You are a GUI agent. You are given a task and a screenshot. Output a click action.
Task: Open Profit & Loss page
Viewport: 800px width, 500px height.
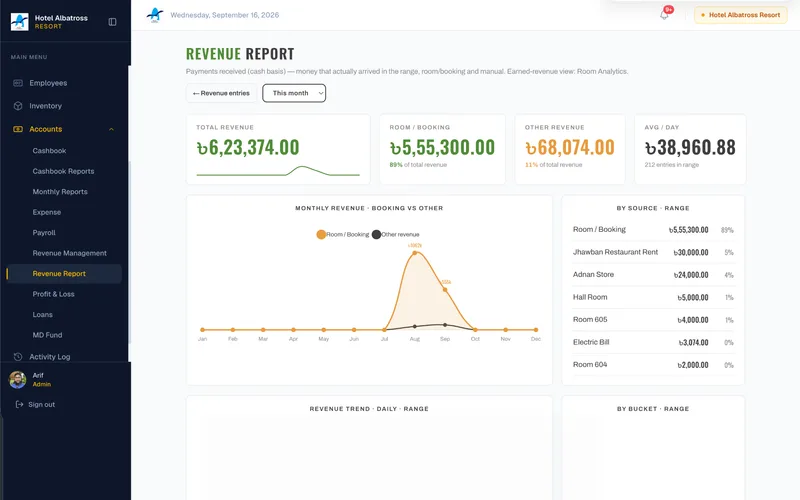pyautogui.click(x=53, y=294)
